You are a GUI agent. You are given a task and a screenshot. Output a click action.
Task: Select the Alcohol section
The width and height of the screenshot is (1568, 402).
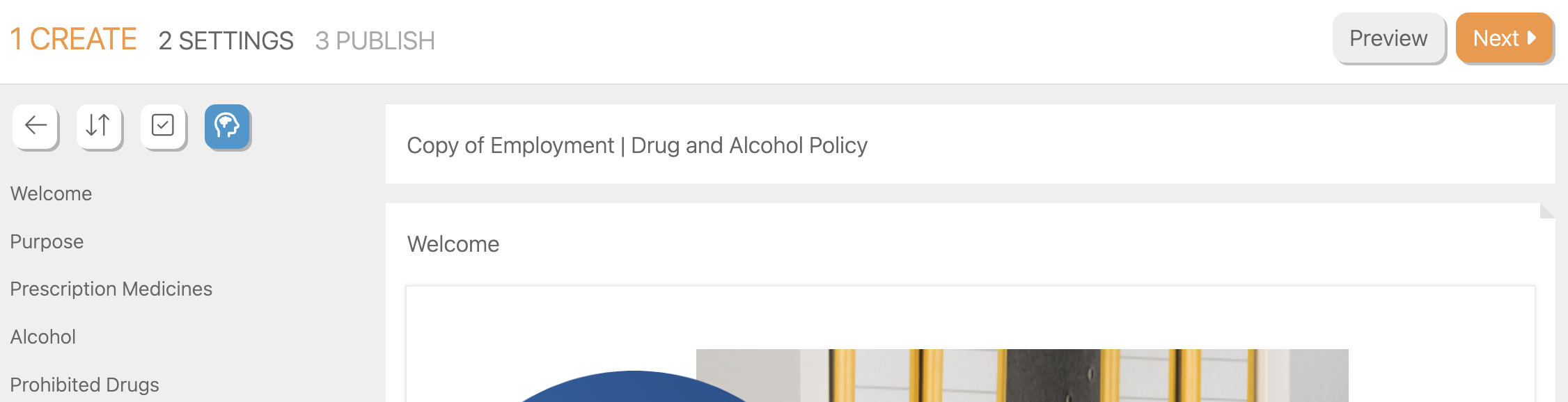(x=42, y=337)
